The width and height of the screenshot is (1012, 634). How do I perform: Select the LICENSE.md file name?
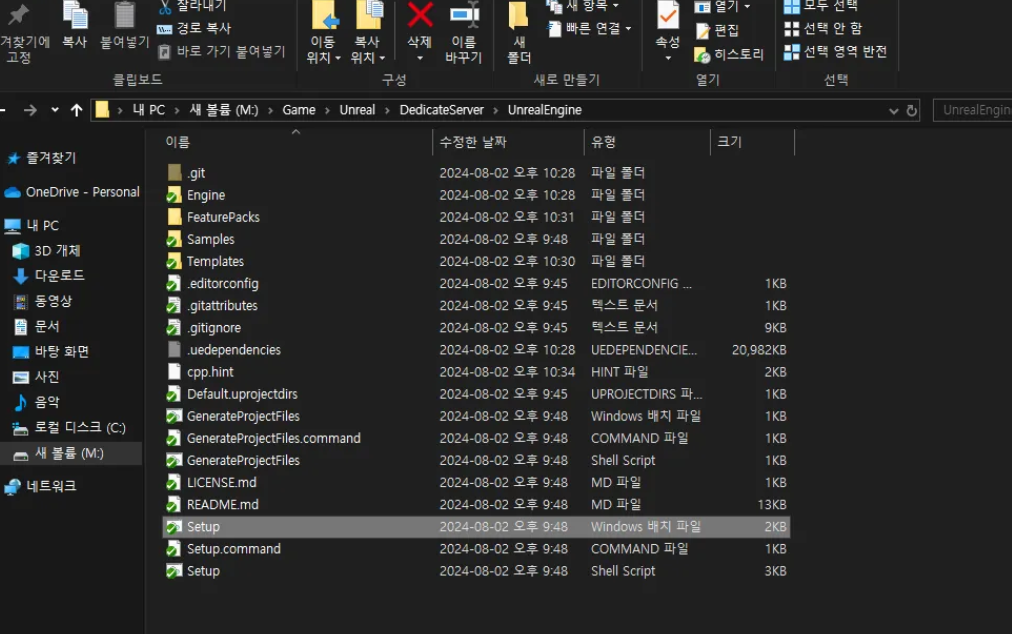click(221, 483)
